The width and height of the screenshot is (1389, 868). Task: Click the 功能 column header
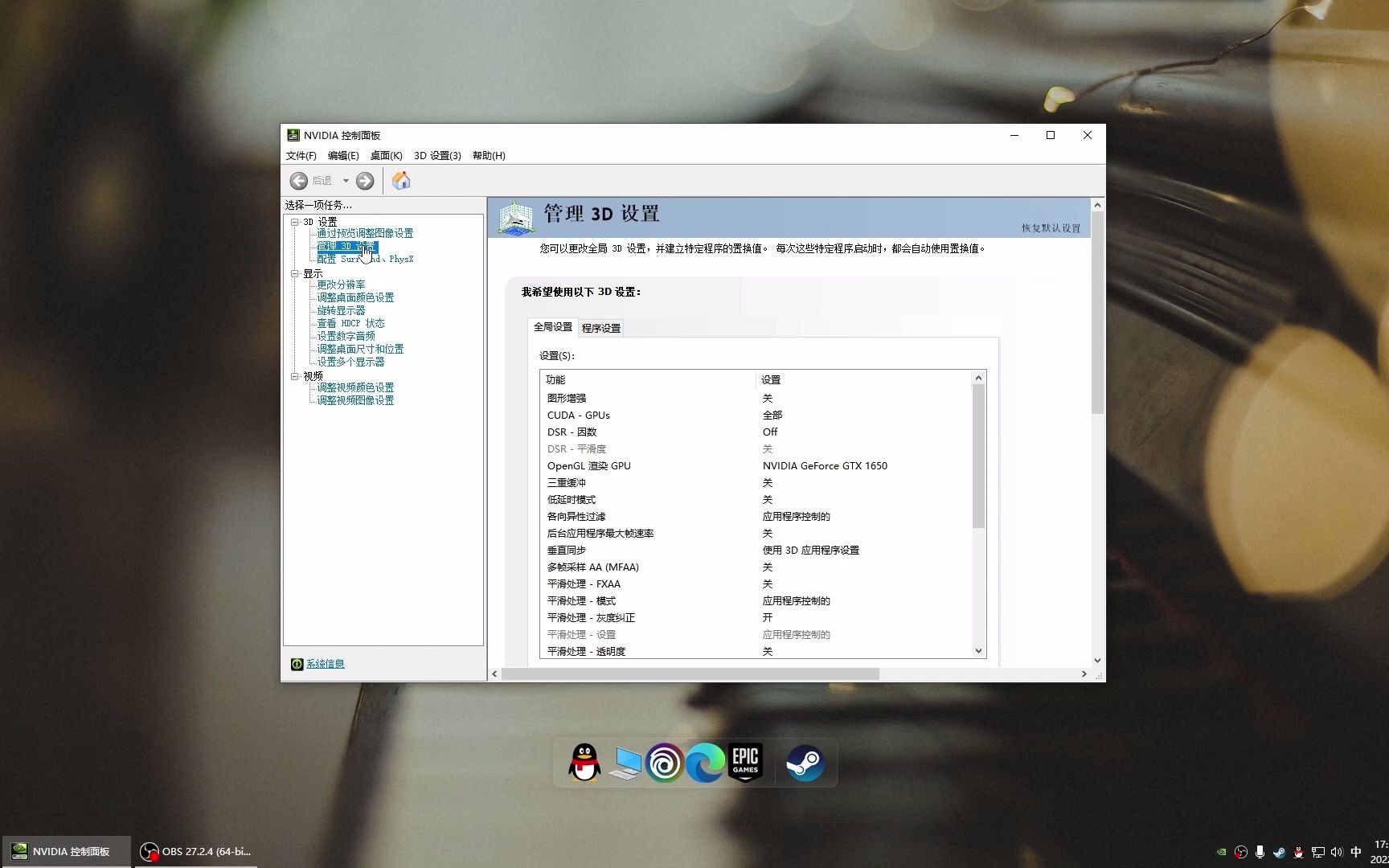[x=648, y=379]
